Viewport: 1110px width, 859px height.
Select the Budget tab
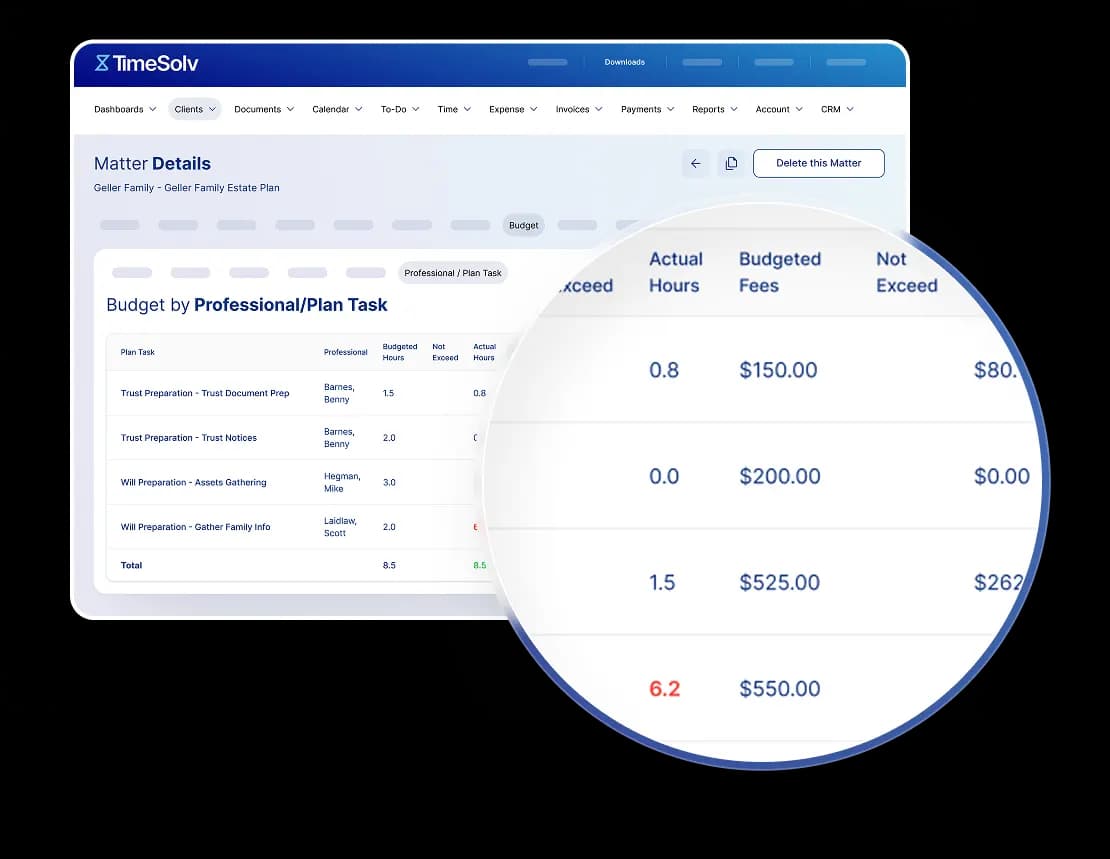click(x=524, y=225)
